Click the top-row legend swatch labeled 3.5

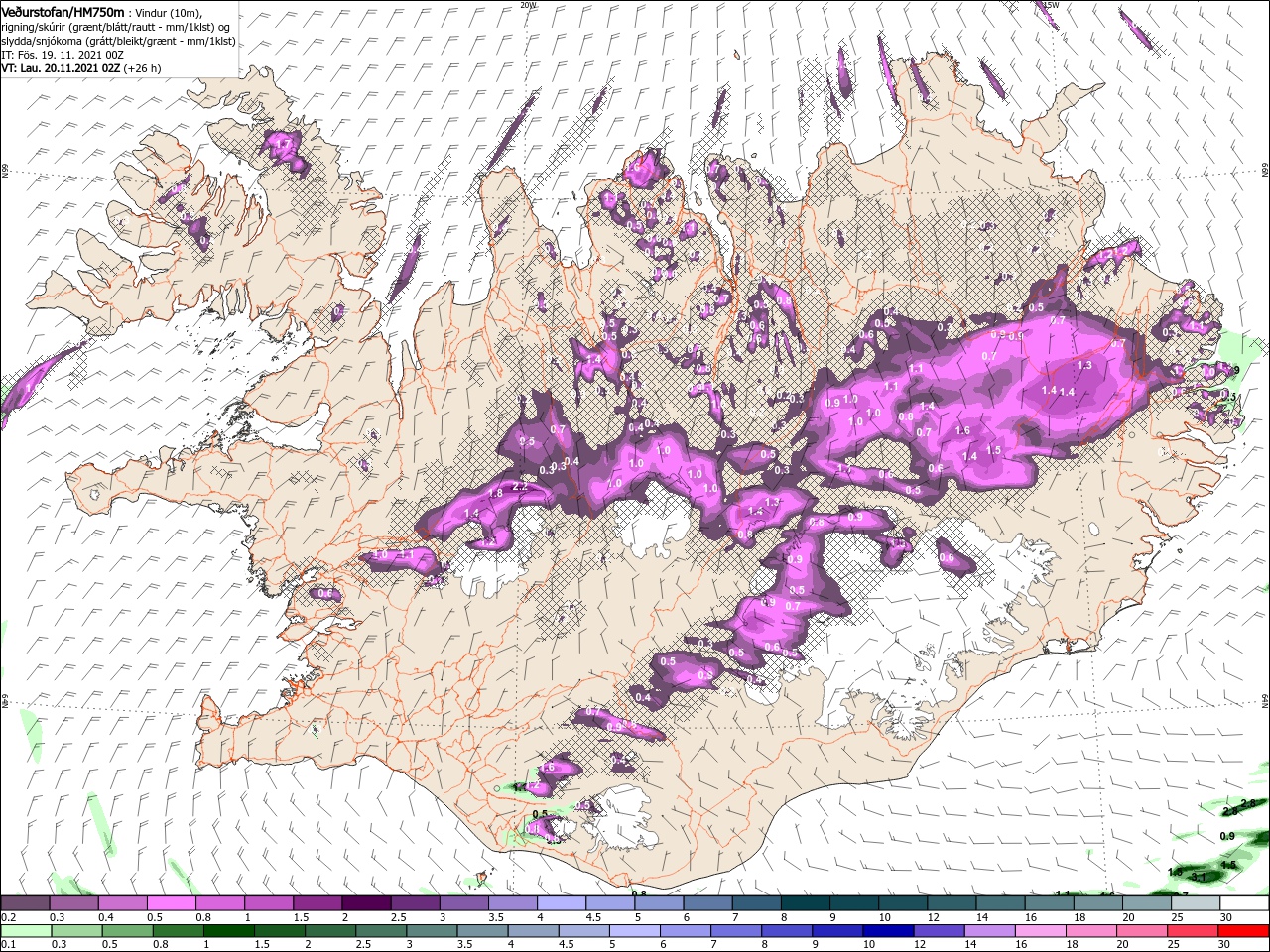(x=513, y=903)
